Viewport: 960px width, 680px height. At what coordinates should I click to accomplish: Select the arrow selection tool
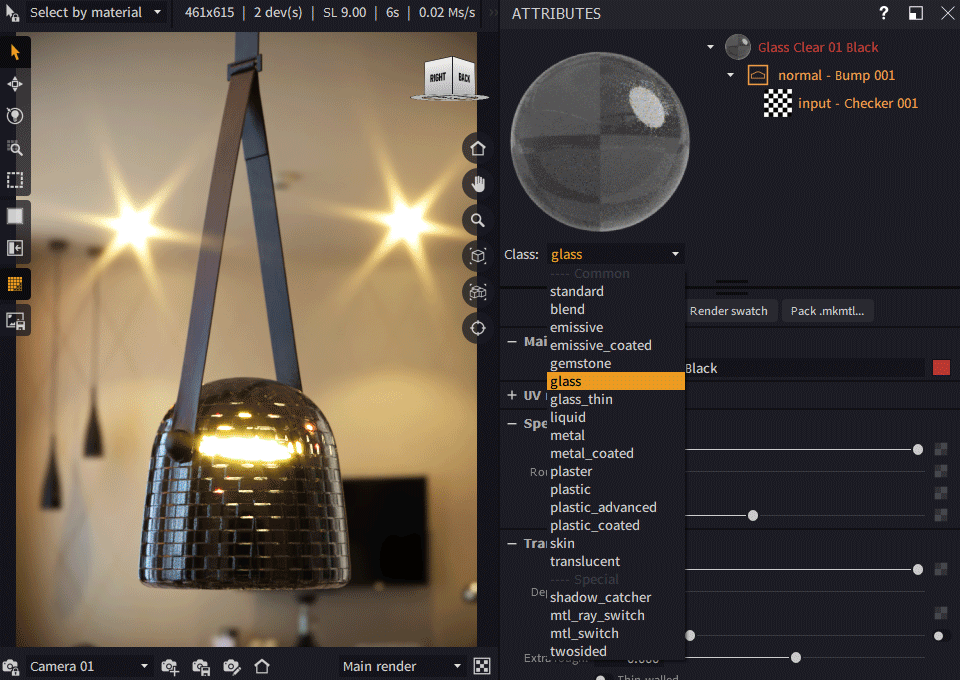(x=15, y=52)
